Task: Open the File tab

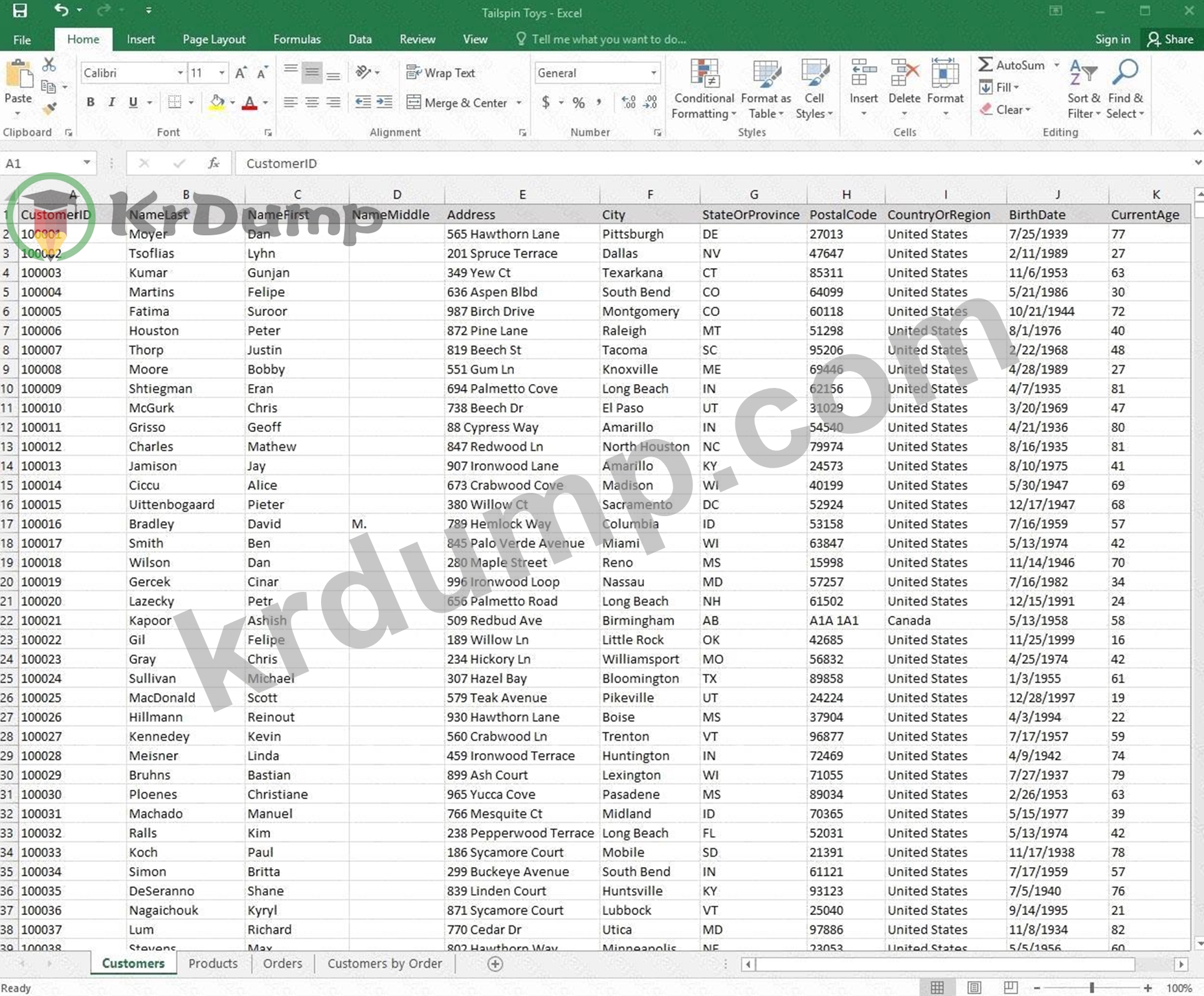Action: coord(22,40)
